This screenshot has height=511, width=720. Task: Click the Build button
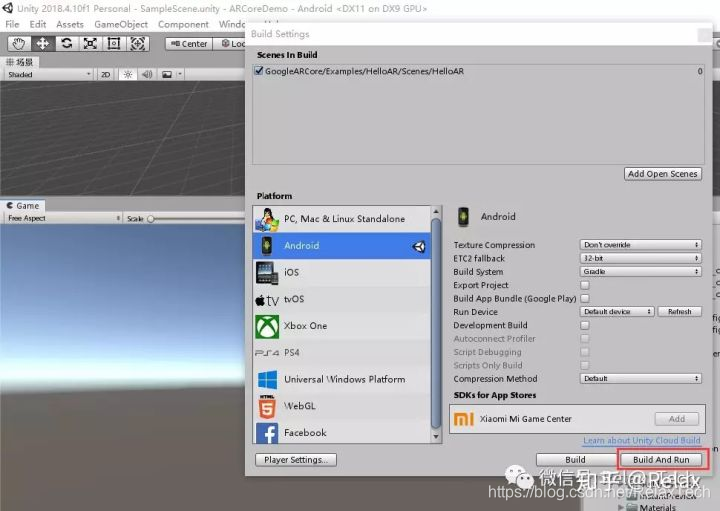pos(575,460)
